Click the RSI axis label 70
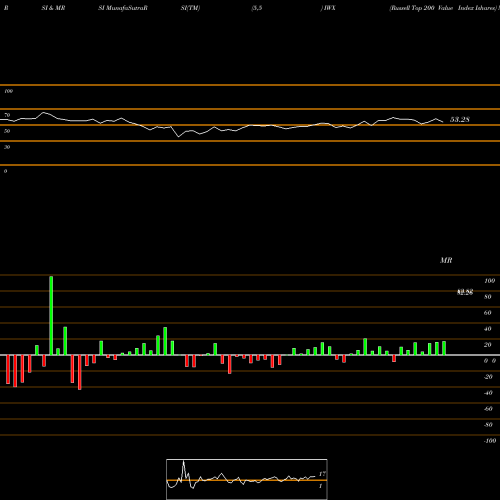The image size is (500, 500). point(7,115)
